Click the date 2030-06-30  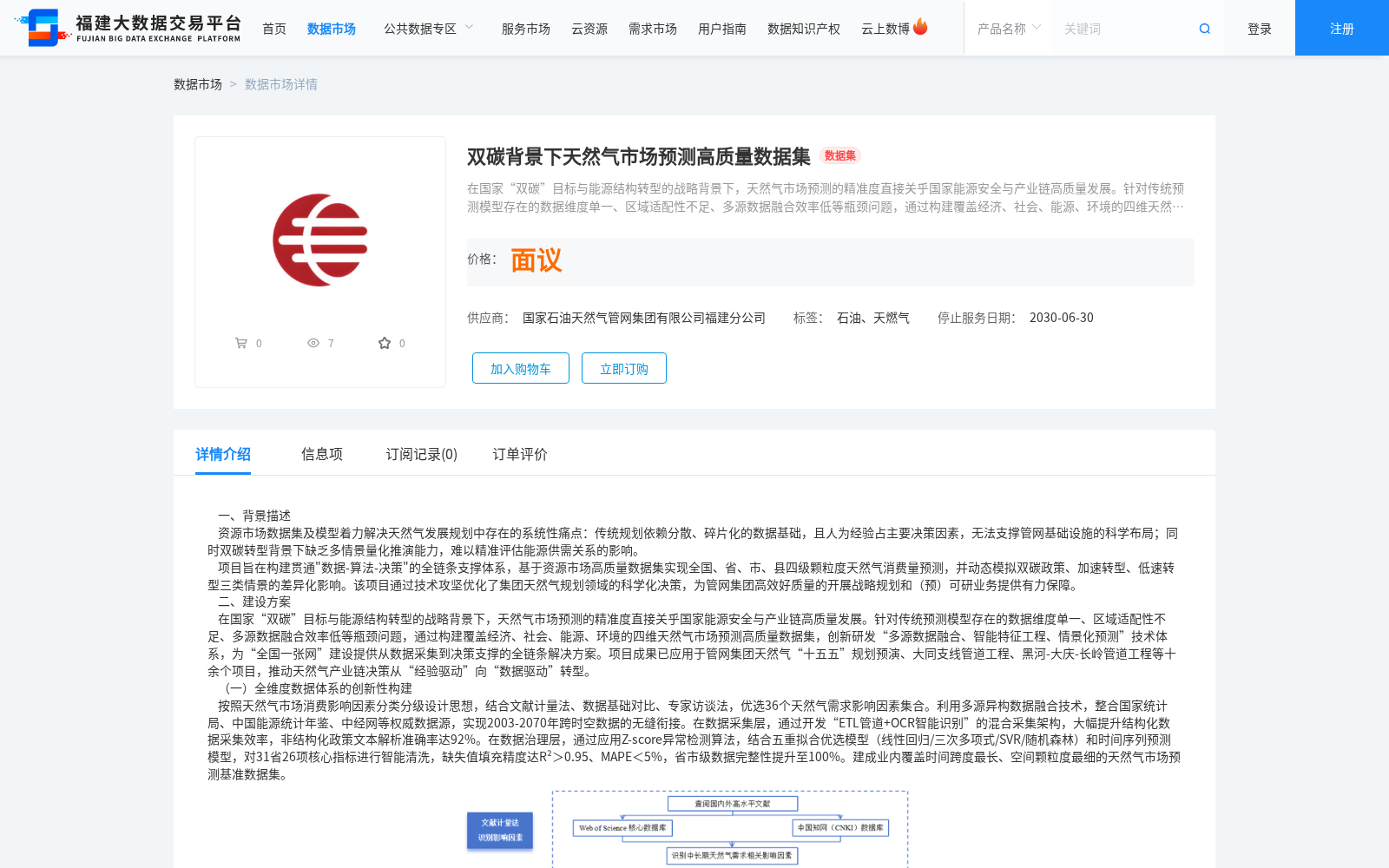1062,318
